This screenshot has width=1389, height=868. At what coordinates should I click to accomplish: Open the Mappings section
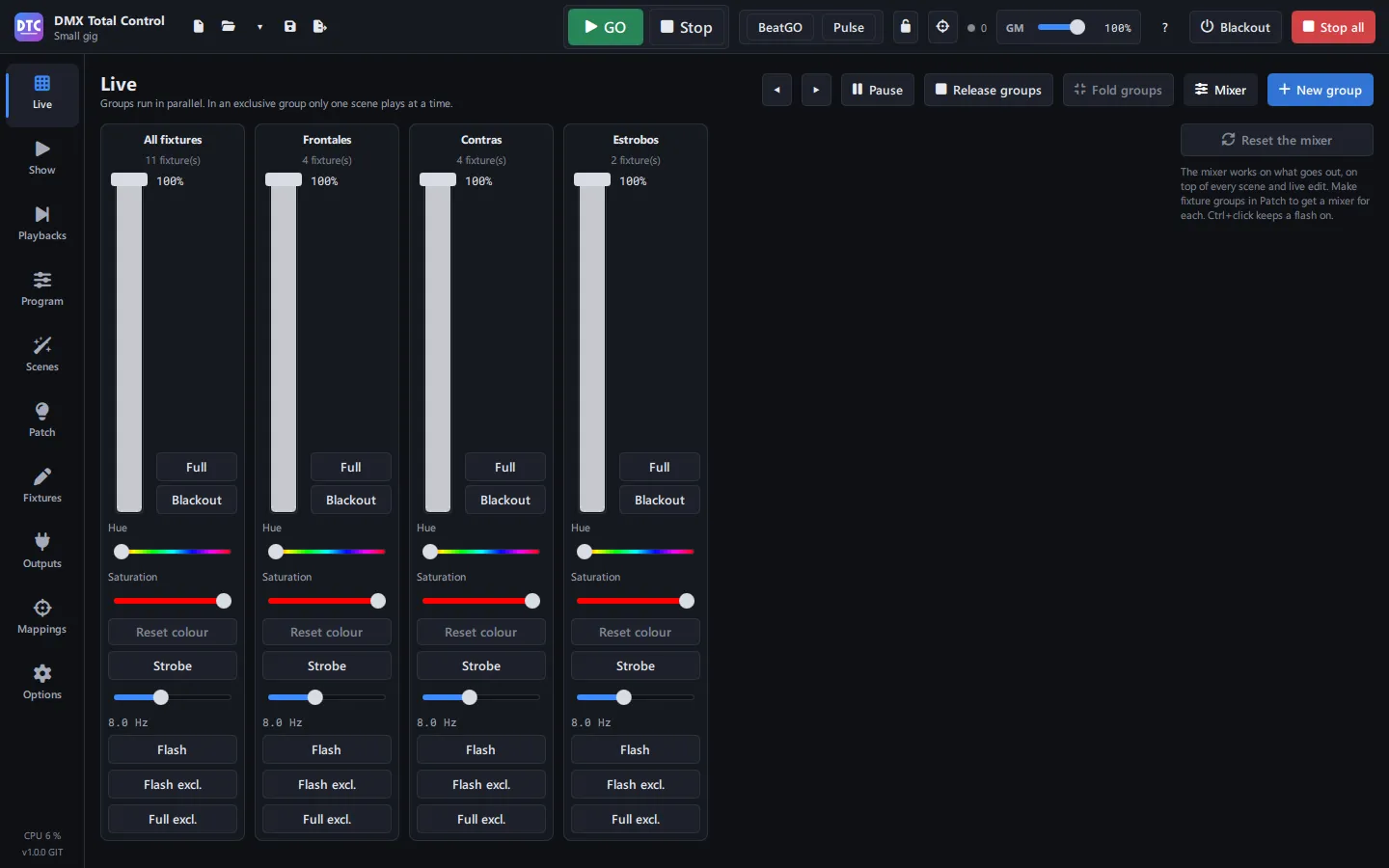point(42,618)
